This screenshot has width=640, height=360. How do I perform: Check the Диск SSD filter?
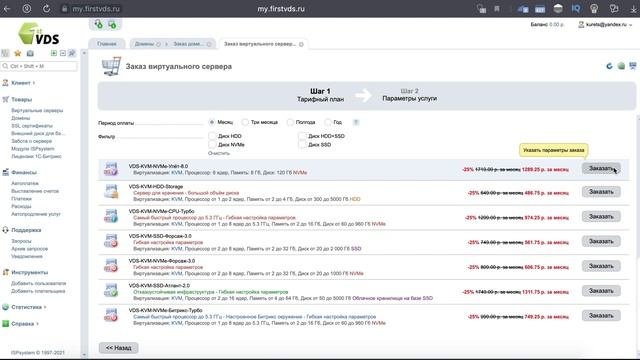pyautogui.click(x=302, y=144)
